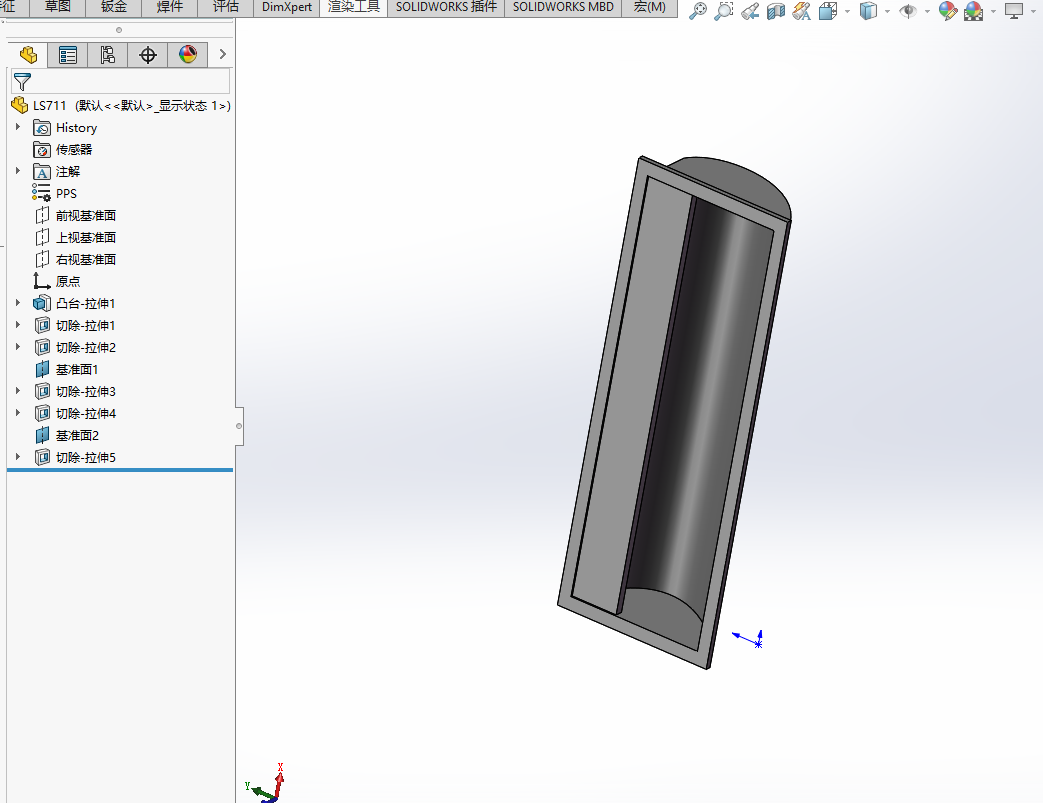Screen dimensions: 1043x803
Task: Select the PPS material item
Action: pyautogui.click(x=55, y=194)
